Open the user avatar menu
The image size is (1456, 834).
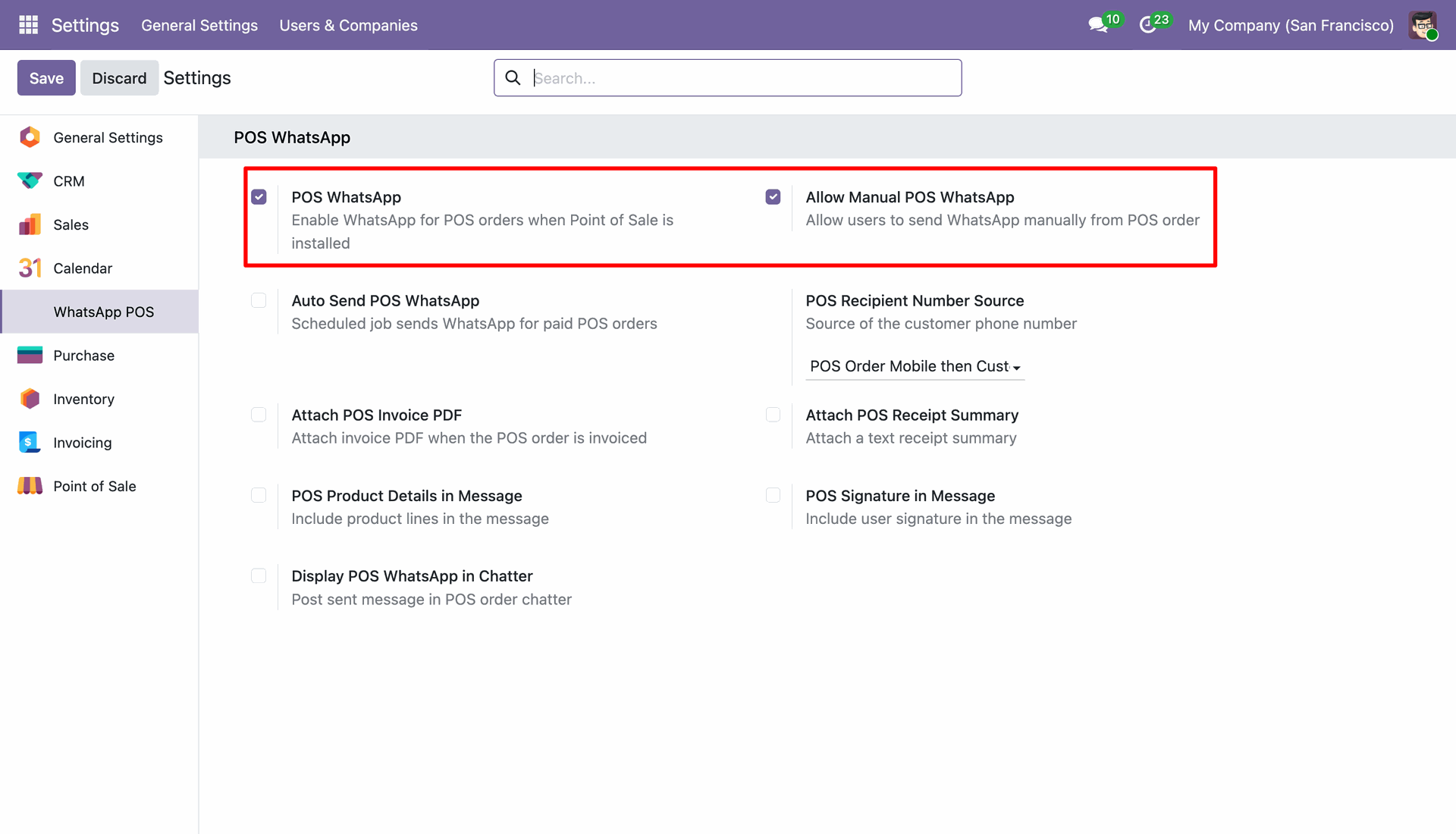tap(1423, 25)
